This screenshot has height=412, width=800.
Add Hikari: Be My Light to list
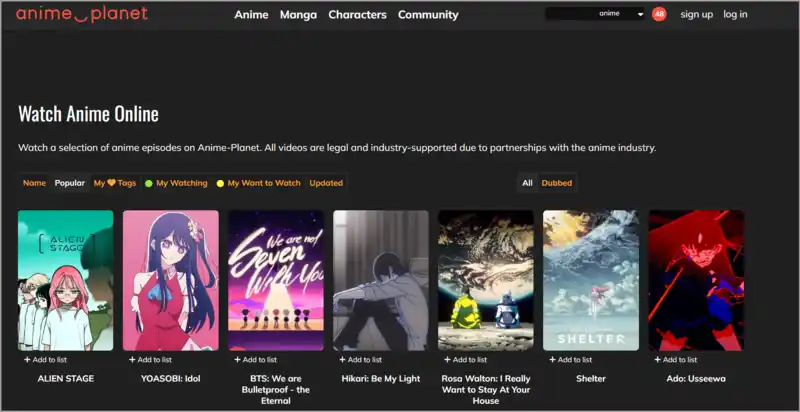click(x=361, y=359)
